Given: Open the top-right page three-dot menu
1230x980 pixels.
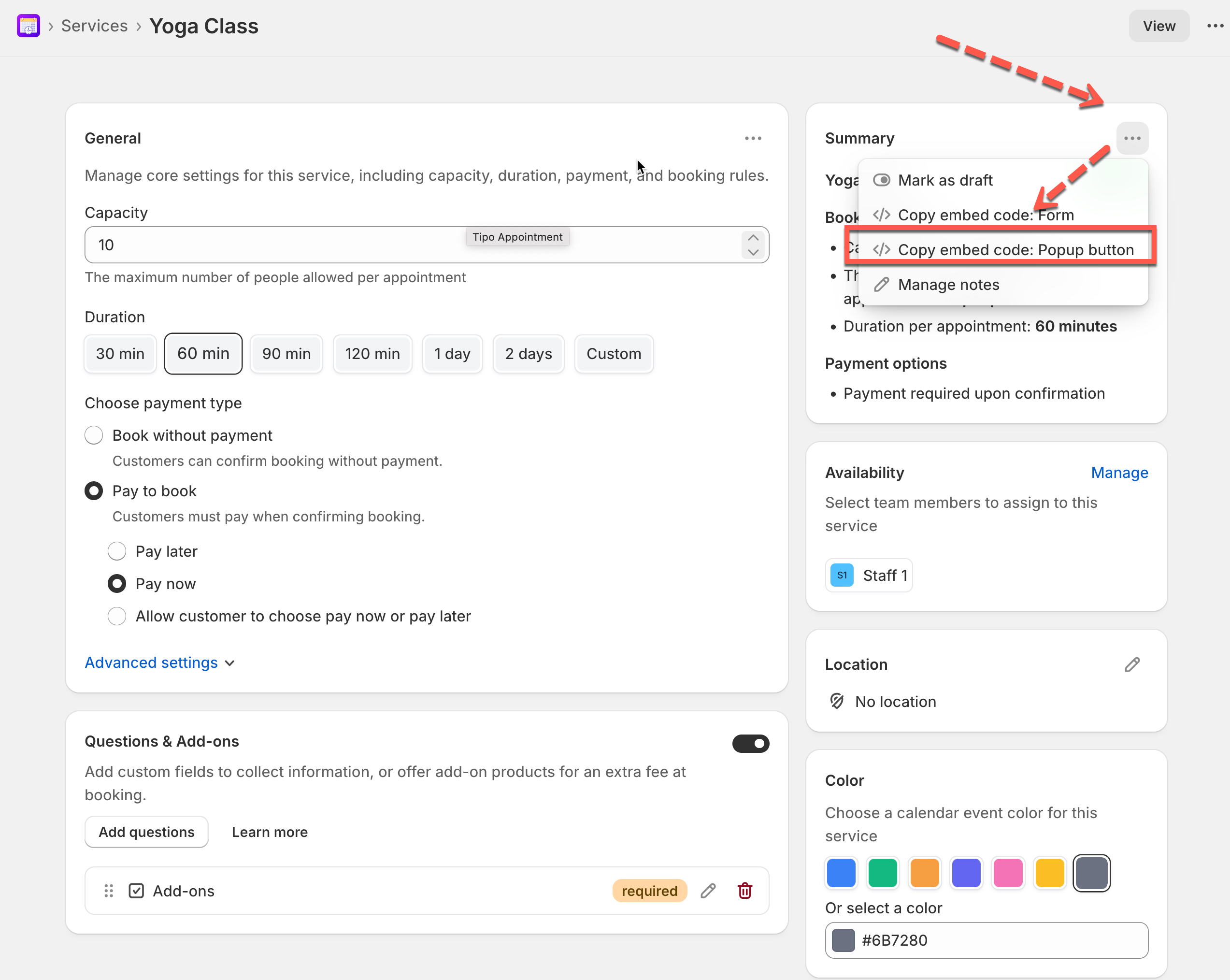Looking at the screenshot, I should tap(1215, 26).
